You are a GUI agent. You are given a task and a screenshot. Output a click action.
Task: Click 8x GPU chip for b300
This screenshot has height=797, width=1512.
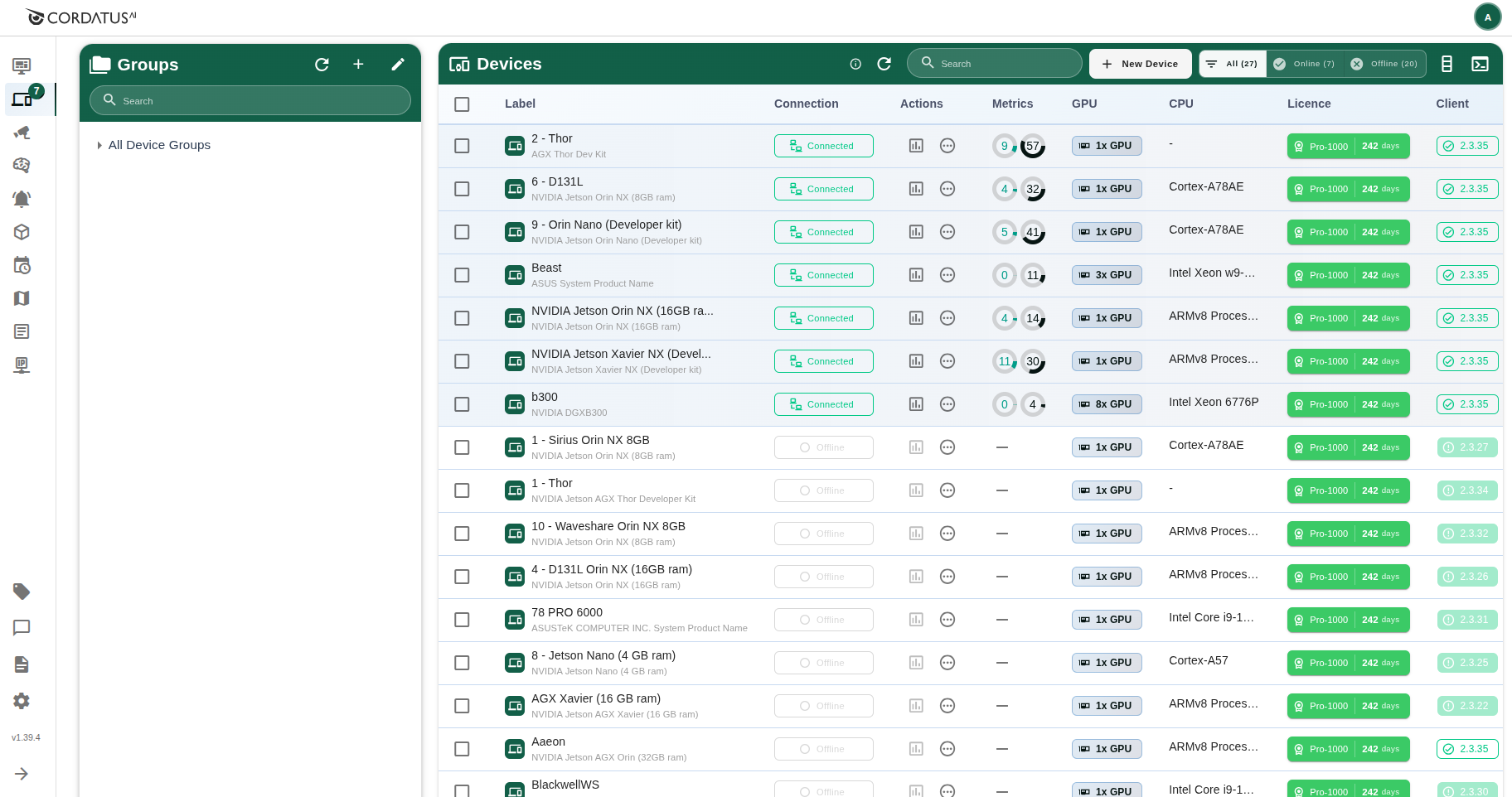point(1107,404)
